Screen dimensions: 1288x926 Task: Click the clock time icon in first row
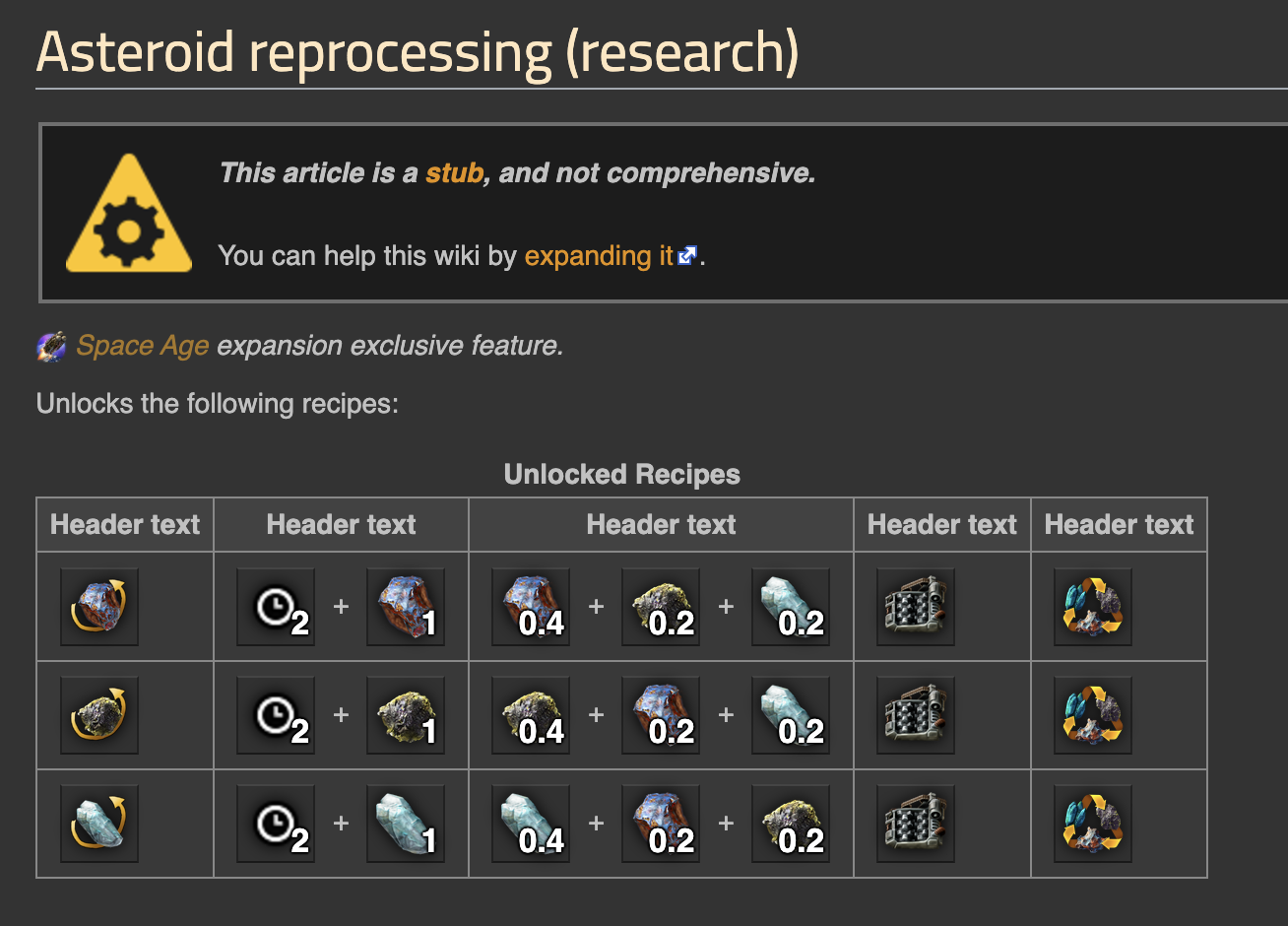276,607
